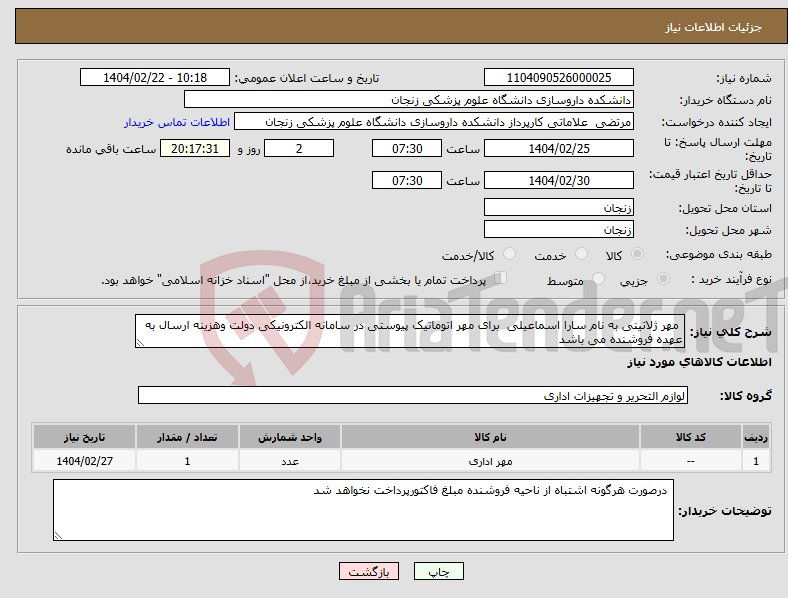Click the چاپ (print) button
This screenshot has width=788, height=598.
coord(438,571)
